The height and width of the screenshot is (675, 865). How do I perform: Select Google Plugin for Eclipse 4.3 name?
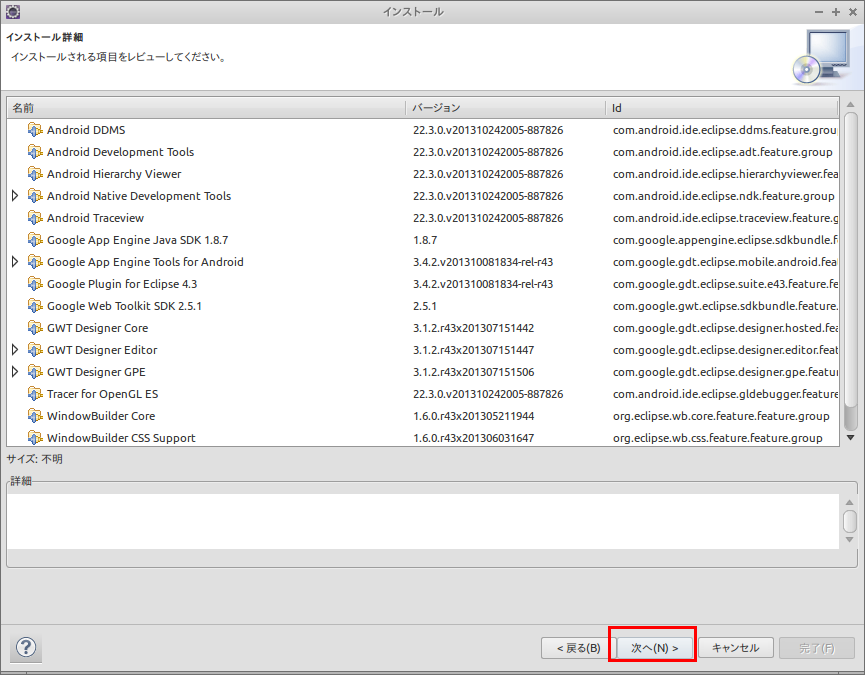122,285
